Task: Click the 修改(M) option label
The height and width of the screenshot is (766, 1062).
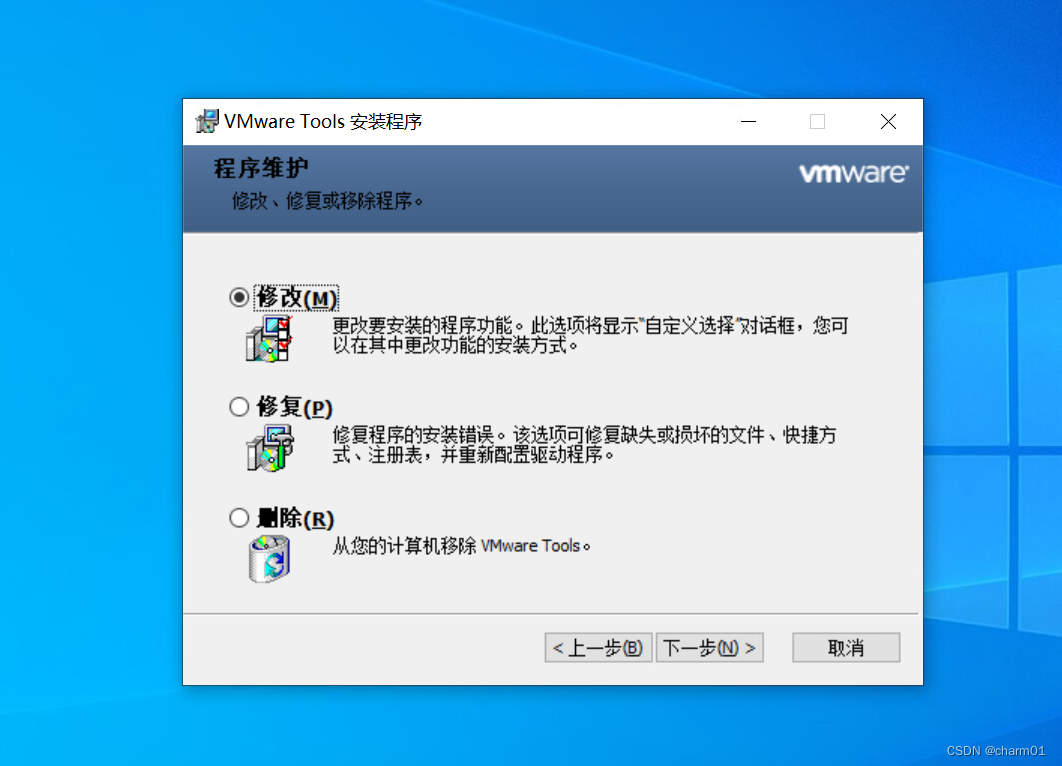Action: [x=296, y=298]
